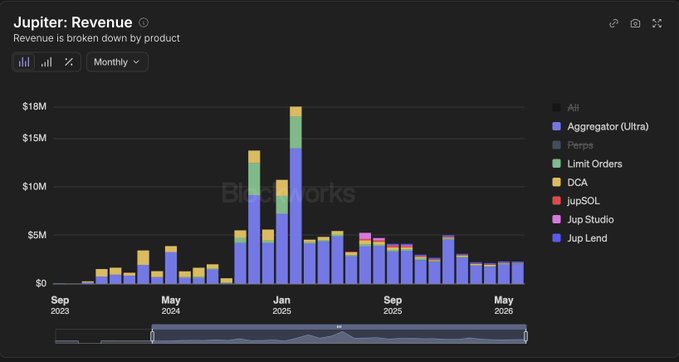The height and width of the screenshot is (362, 679).
Task: Click the $10M y-axis label
Action: [34, 187]
